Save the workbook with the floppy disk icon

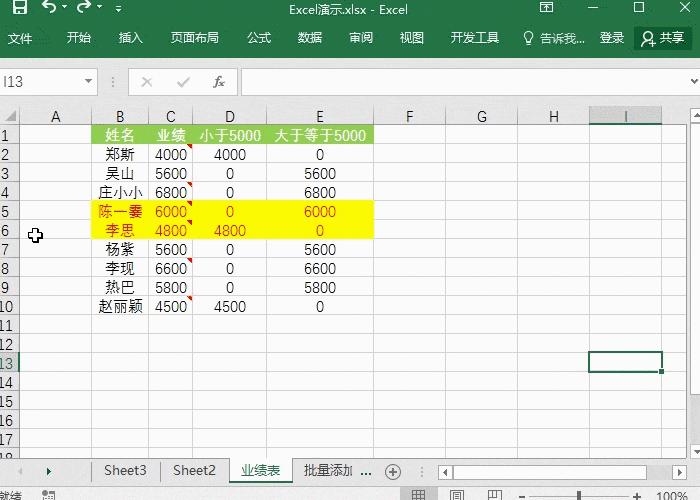(x=20, y=7)
